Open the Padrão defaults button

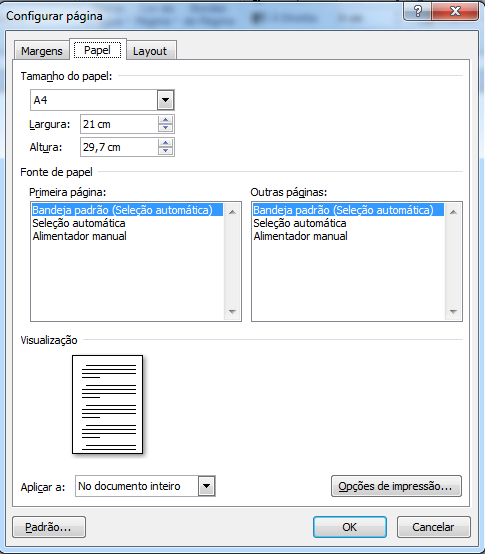pos(49,527)
